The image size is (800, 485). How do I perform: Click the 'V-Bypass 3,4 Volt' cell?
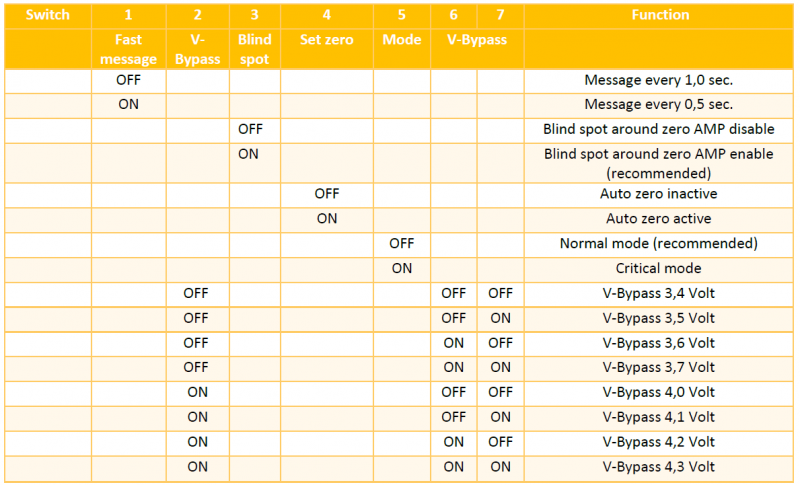pos(659,293)
